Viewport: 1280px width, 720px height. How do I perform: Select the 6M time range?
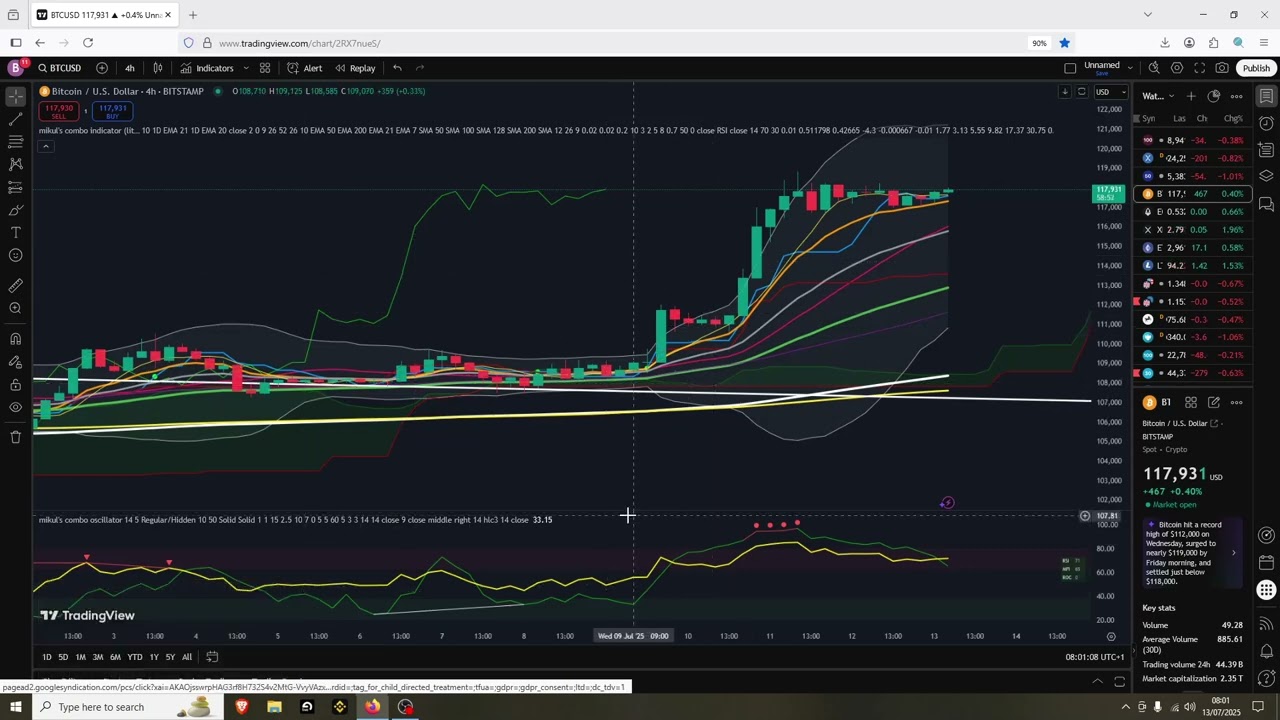(x=115, y=657)
